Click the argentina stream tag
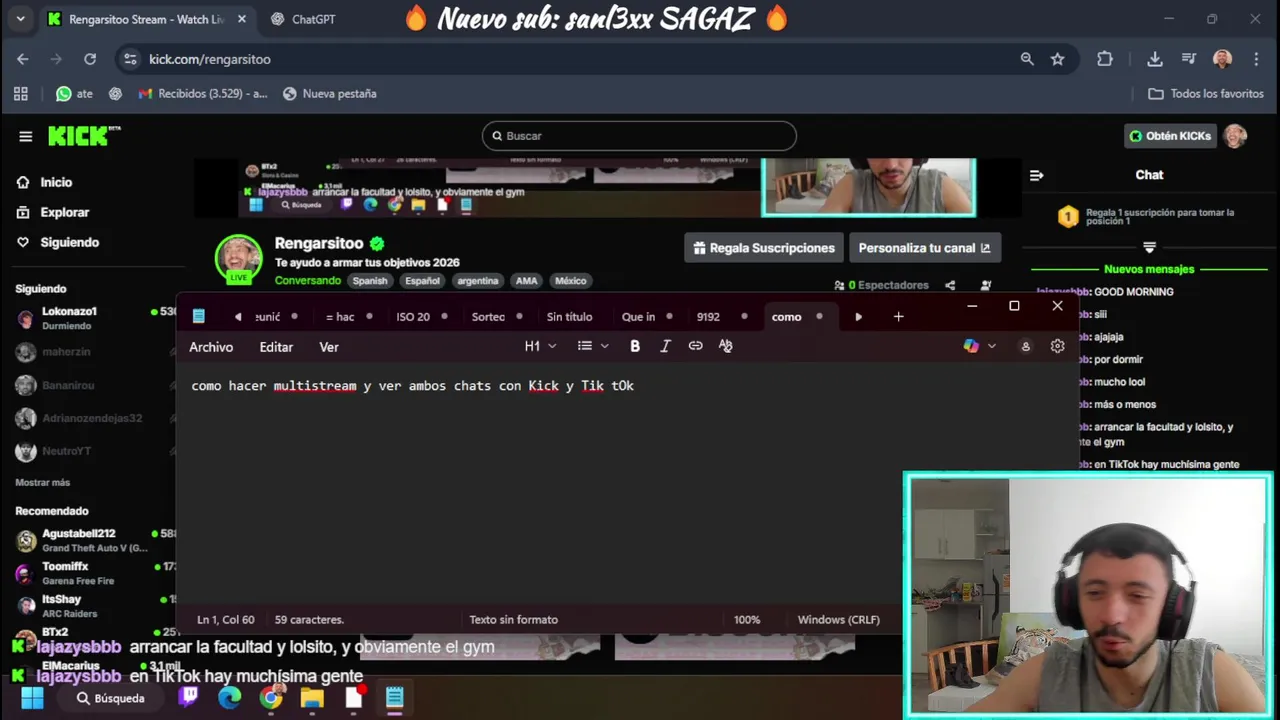This screenshot has width=1280, height=720. click(477, 281)
